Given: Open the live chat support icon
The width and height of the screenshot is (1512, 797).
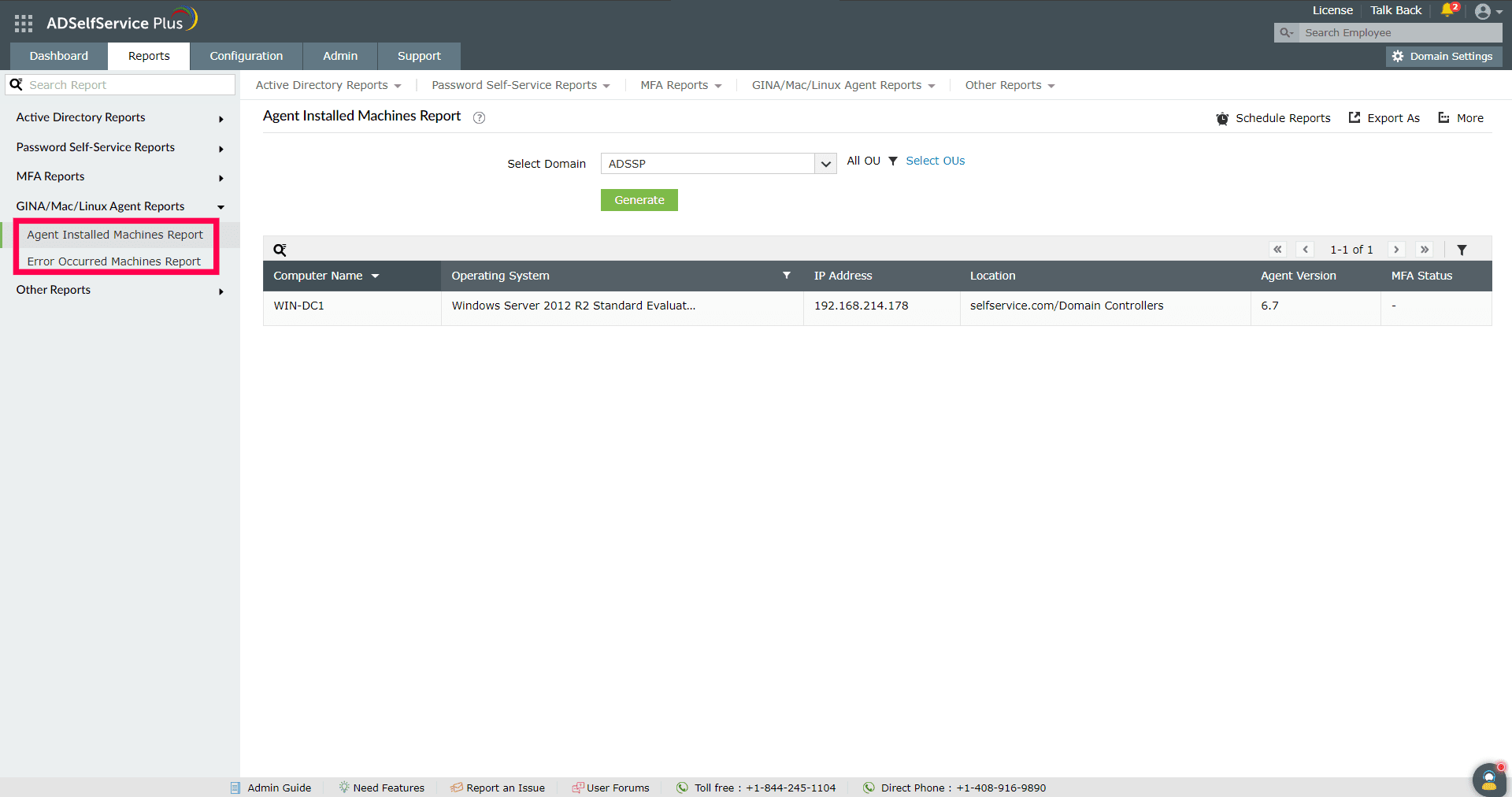Looking at the screenshot, I should point(1489,780).
